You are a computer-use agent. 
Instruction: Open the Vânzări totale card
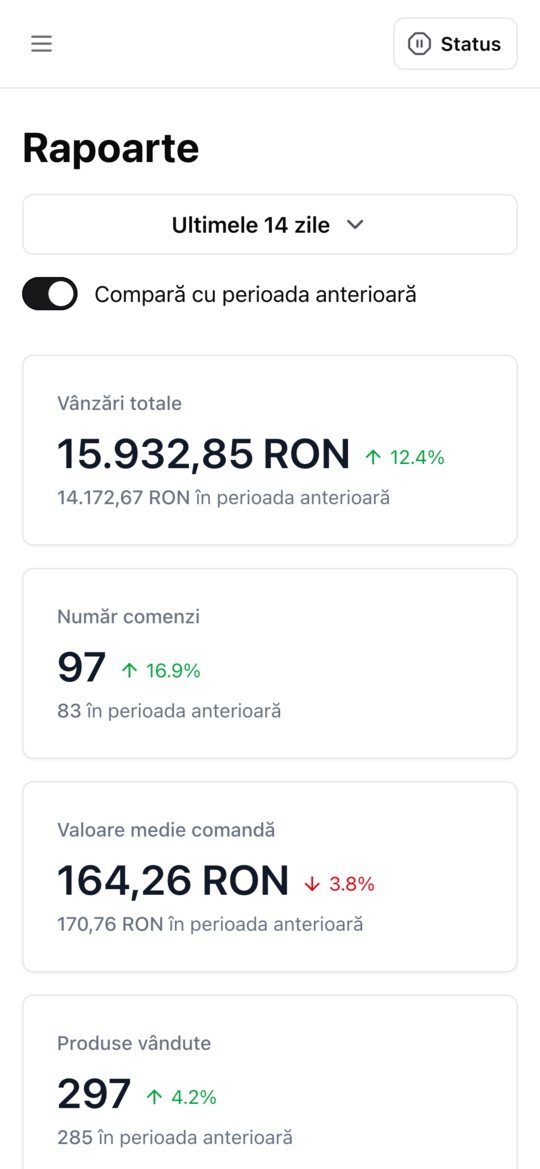pyautogui.click(x=270, y=450)
